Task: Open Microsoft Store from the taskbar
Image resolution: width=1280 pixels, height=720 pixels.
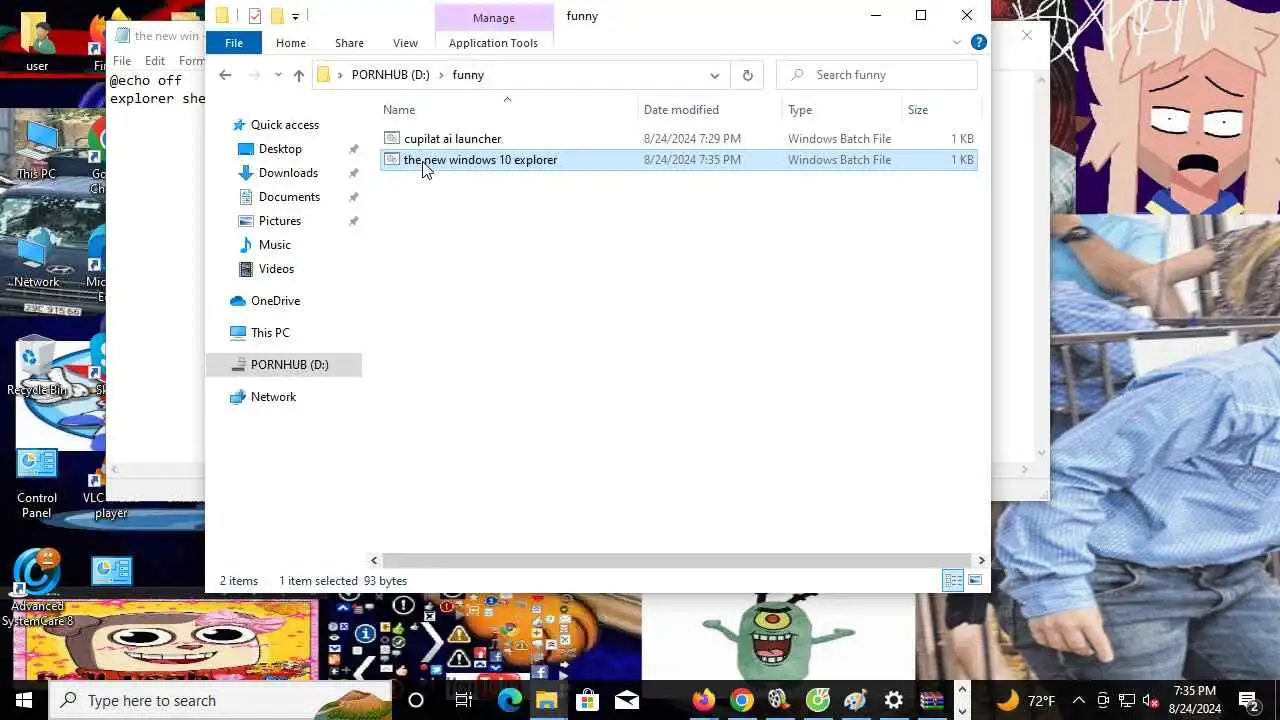Action: pos(587,700)
